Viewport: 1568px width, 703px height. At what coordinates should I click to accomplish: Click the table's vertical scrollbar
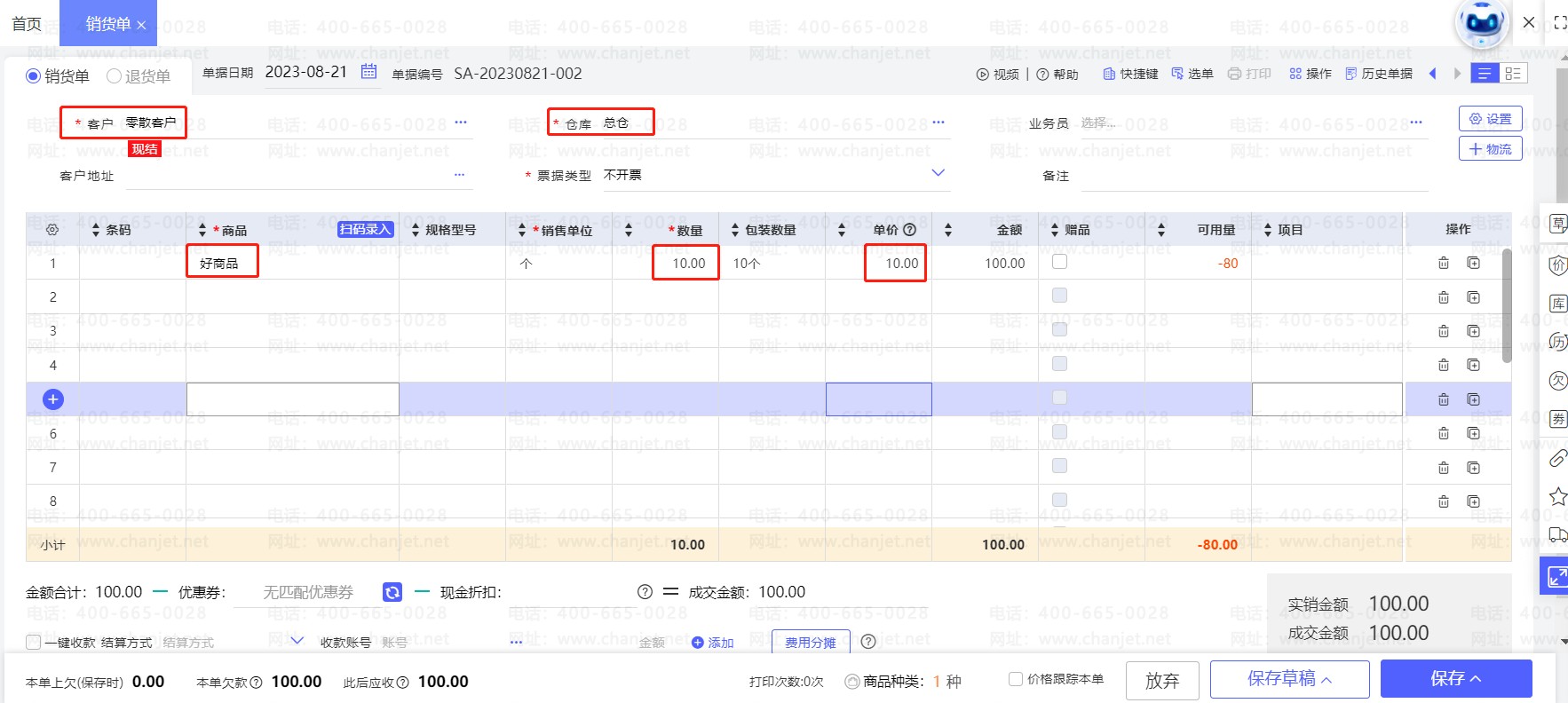pyautogui.click(x=1507, y=305)
